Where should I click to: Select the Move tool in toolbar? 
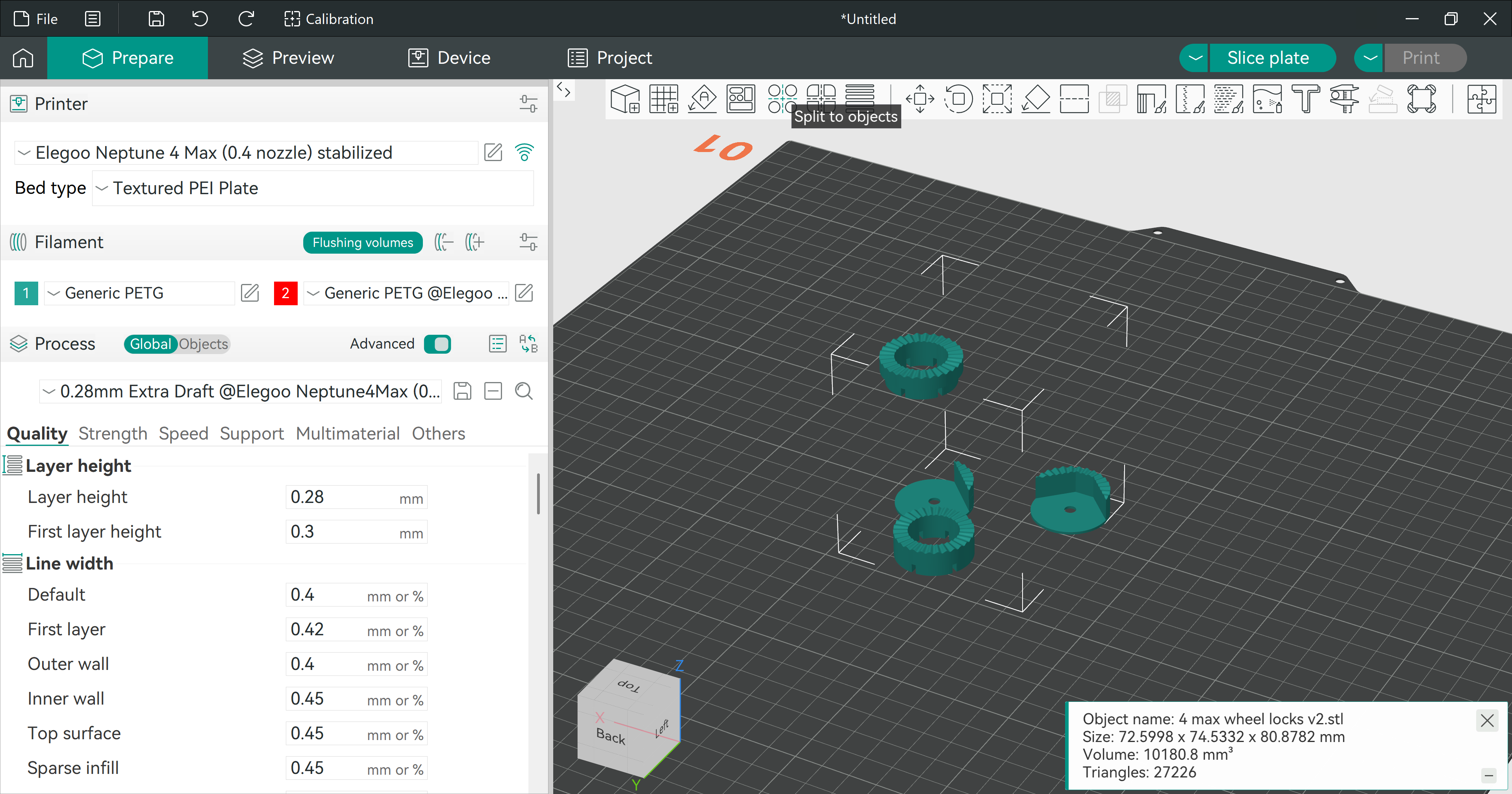(x=920, y=99)
